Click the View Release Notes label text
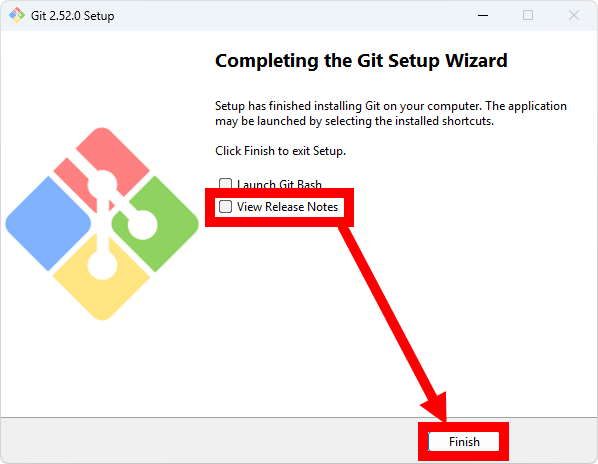This screenshot has width=598, height=464. coord(287,207)
